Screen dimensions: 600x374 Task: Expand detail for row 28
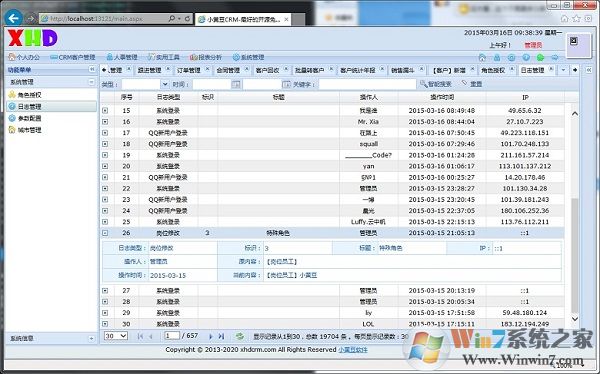click(105, 302)
